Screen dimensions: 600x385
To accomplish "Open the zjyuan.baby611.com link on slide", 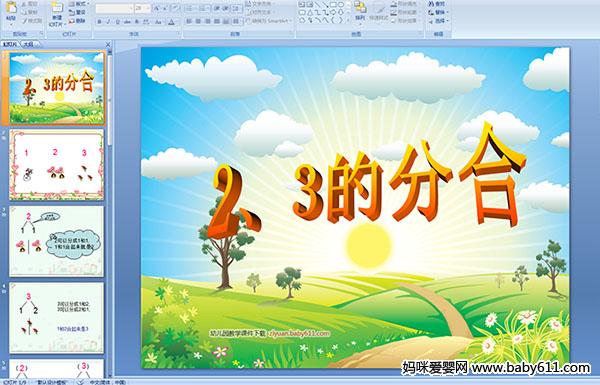I will tap(299, 333).
